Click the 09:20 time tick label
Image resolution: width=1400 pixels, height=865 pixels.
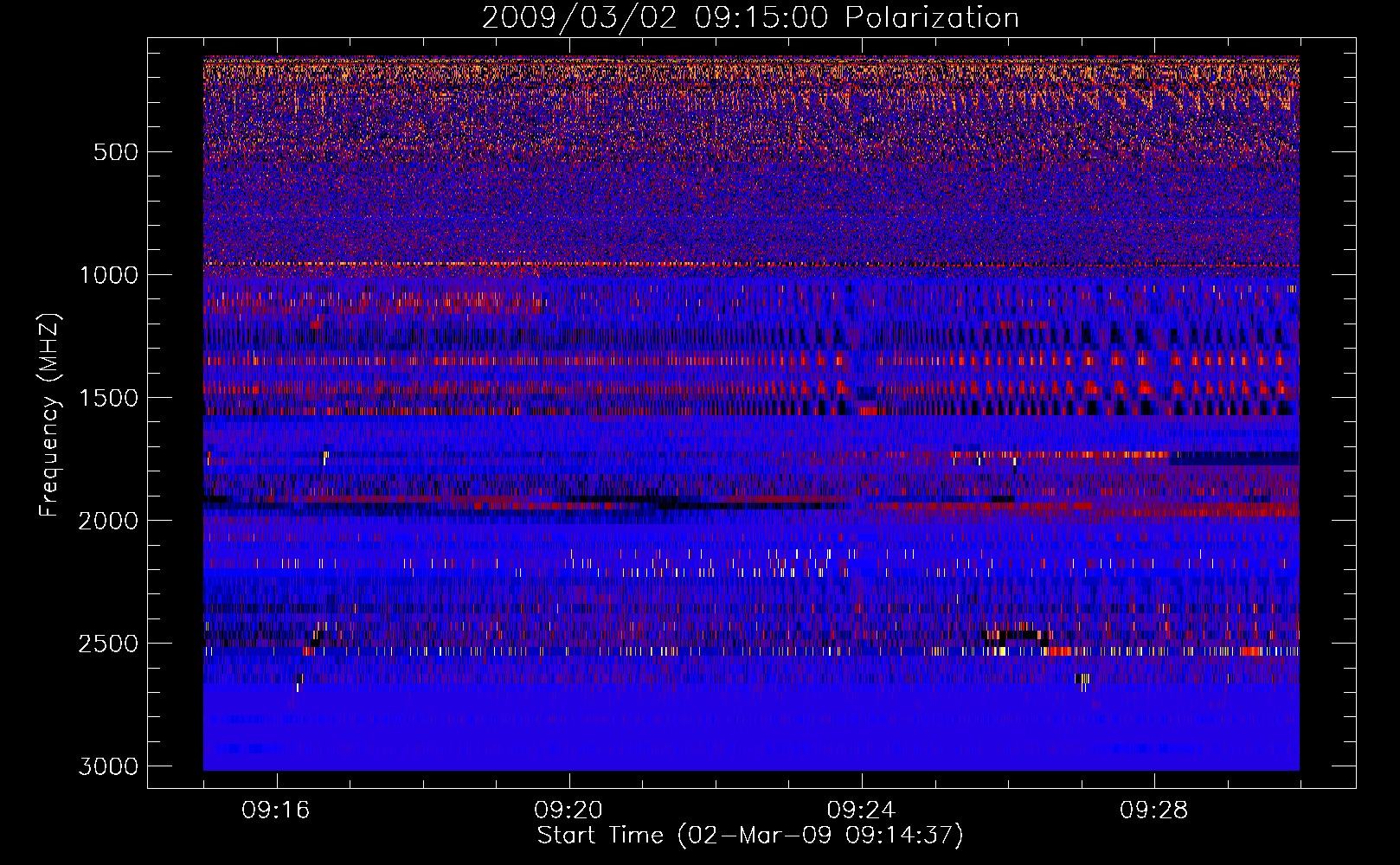(x=568, y=811)
